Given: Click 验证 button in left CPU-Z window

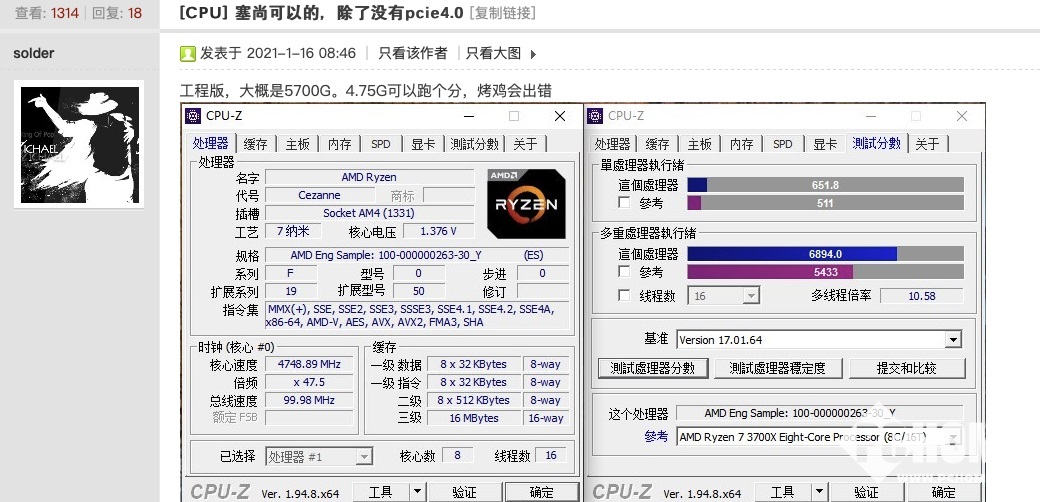Looking at the screenshot, I should point(464,492).
